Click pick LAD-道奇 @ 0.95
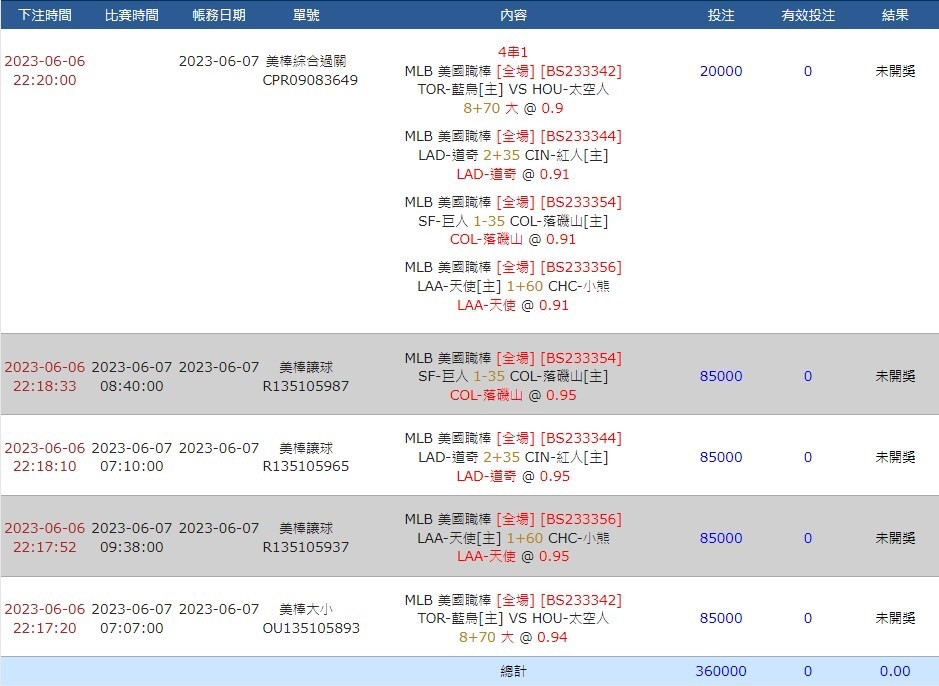This screenshot has width=939, height=686. click(513, 476)
